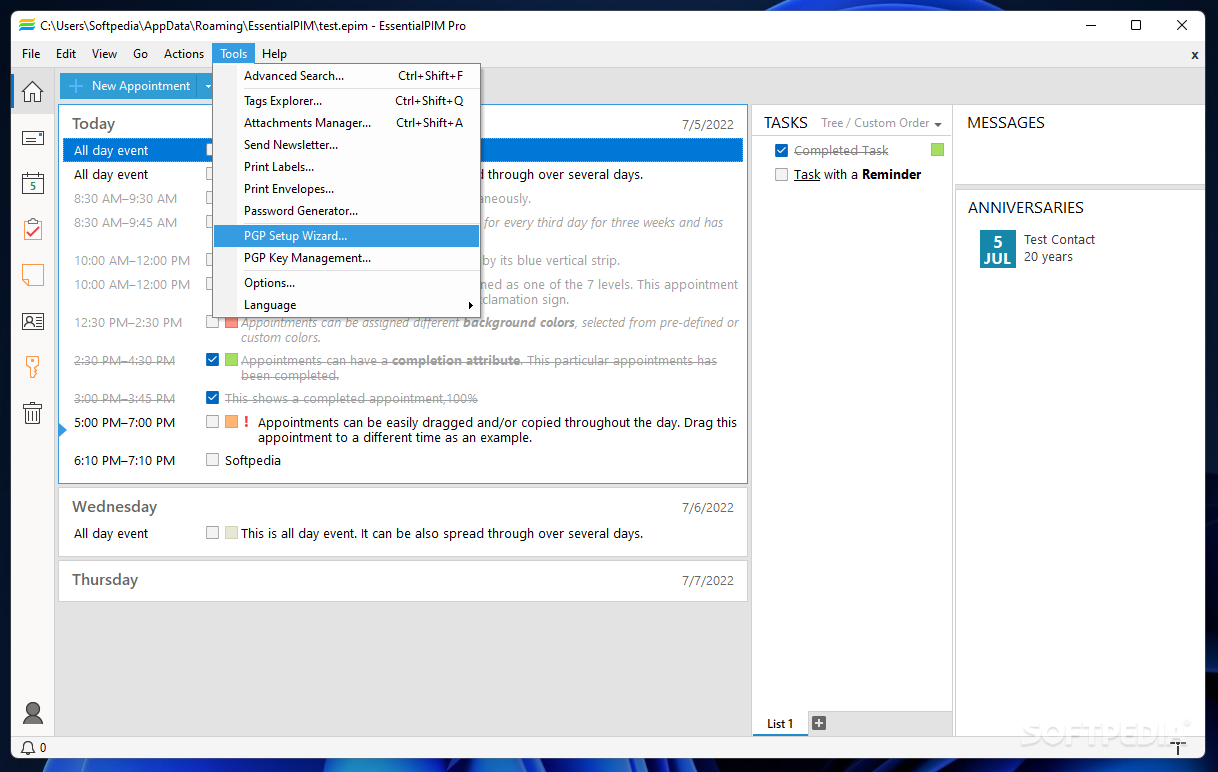Open Options from Tools menu
1218x772 pixels.
[346, 283]
